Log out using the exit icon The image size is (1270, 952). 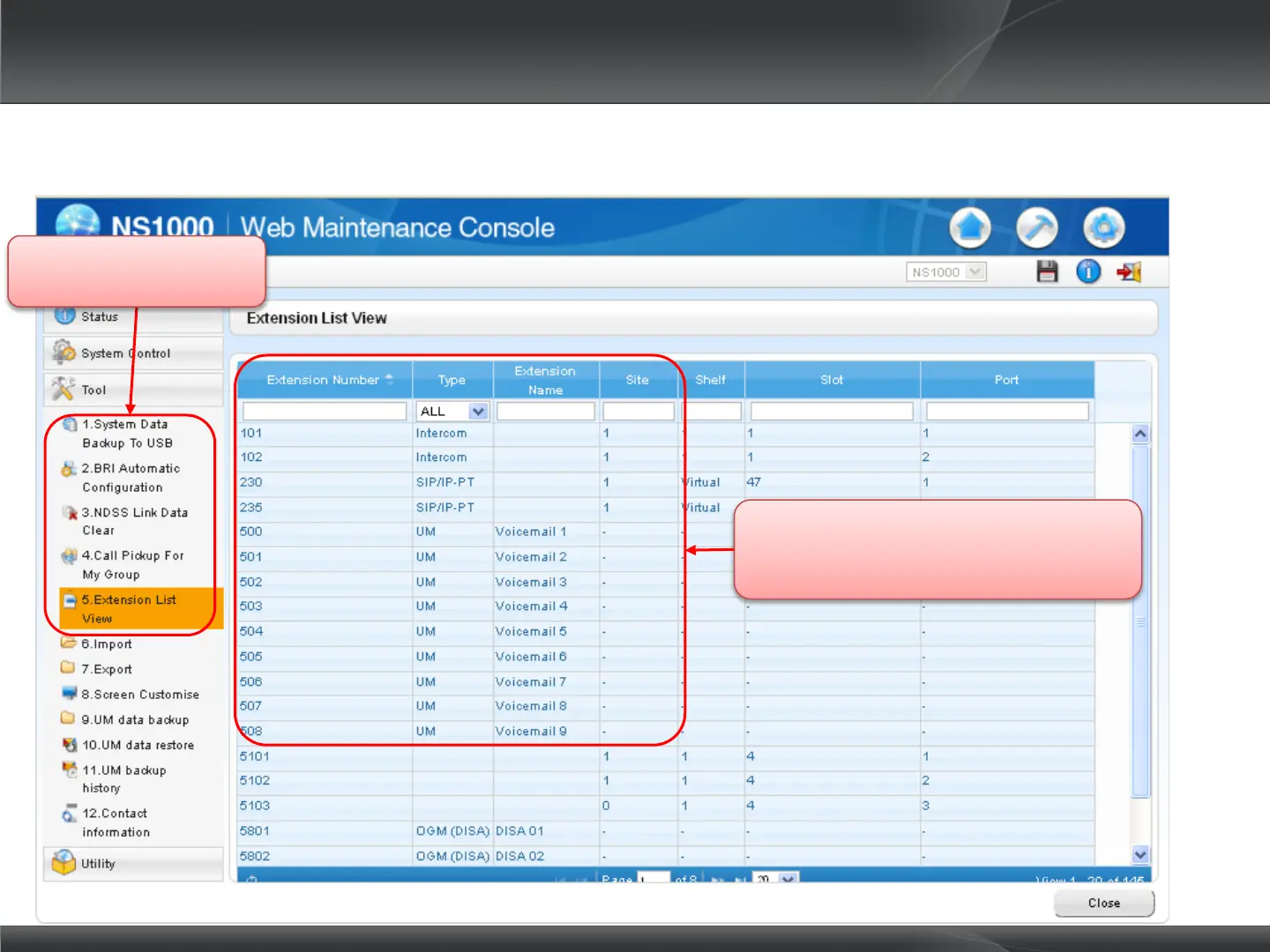[x=1129, y=271]
